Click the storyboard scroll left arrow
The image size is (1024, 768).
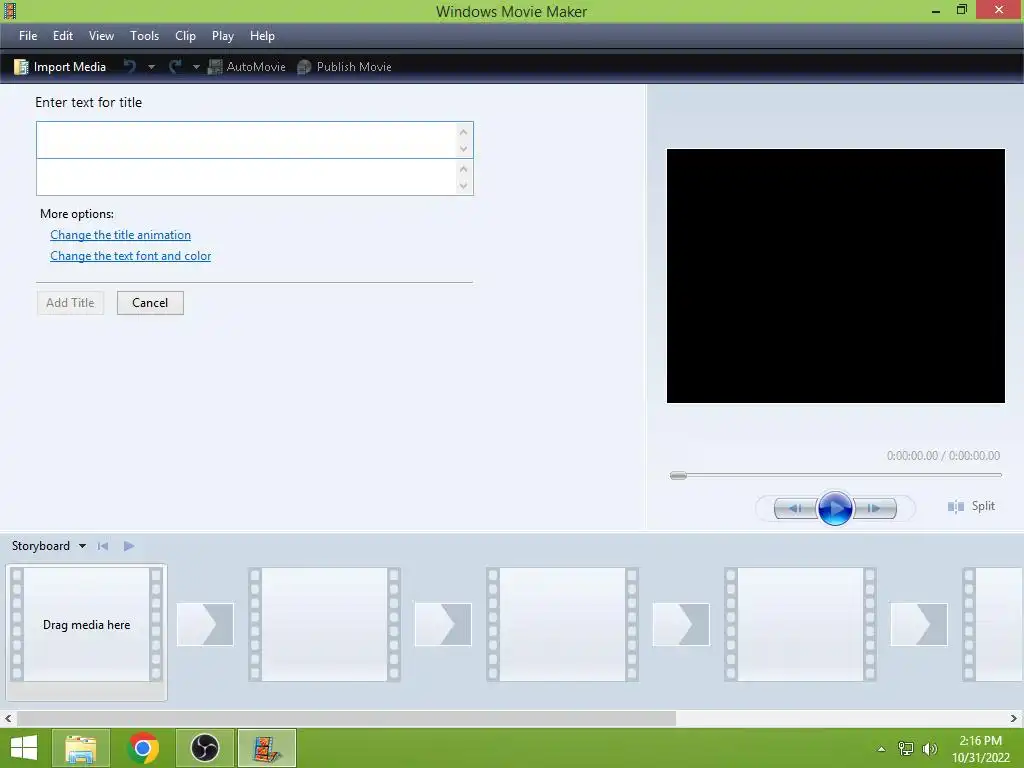coord(8,718)
